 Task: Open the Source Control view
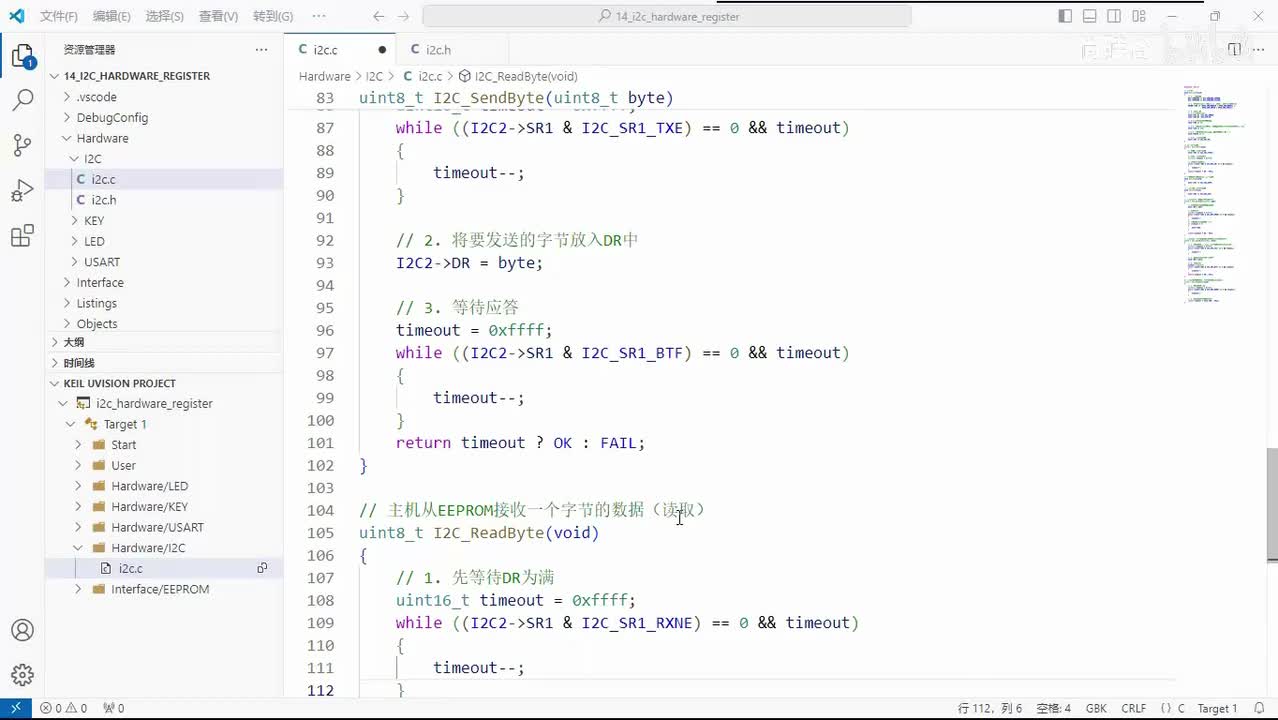[22, 145]
